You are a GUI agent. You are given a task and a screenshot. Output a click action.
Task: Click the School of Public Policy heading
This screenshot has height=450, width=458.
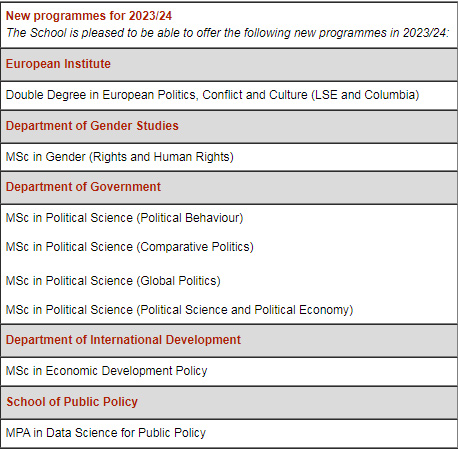tap(72, 402)
